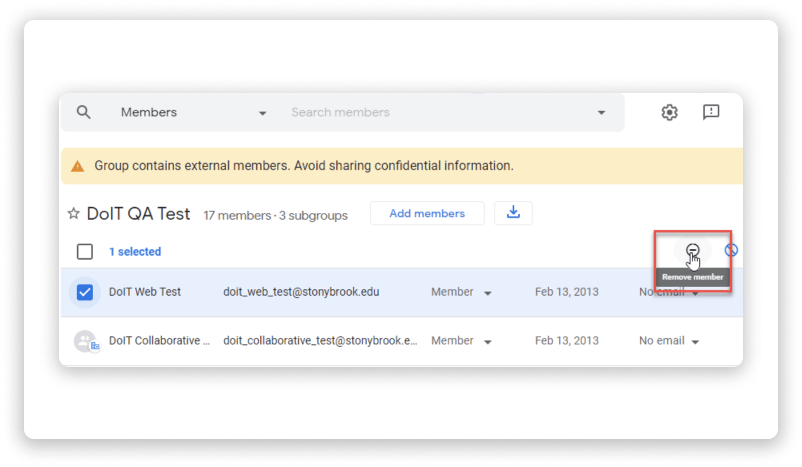Open the group settings gear

tap(670, 112)
